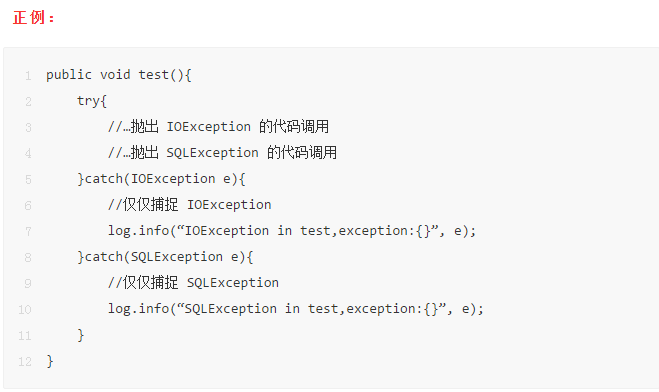Click line number 7 in gutter
Screen dimensions: 659x392
(28, 232)
